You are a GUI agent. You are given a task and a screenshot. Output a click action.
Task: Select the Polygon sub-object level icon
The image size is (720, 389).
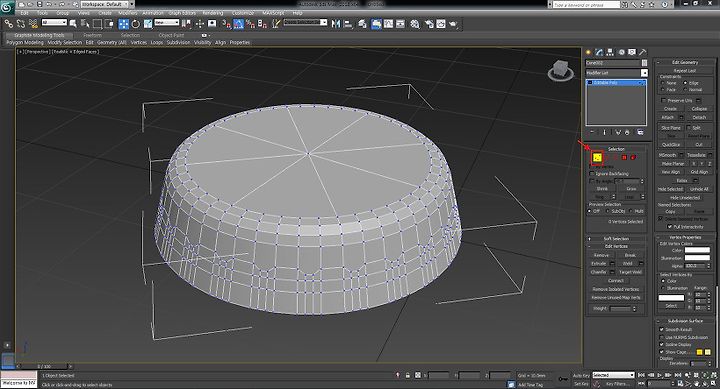click(x=624, y=158)
